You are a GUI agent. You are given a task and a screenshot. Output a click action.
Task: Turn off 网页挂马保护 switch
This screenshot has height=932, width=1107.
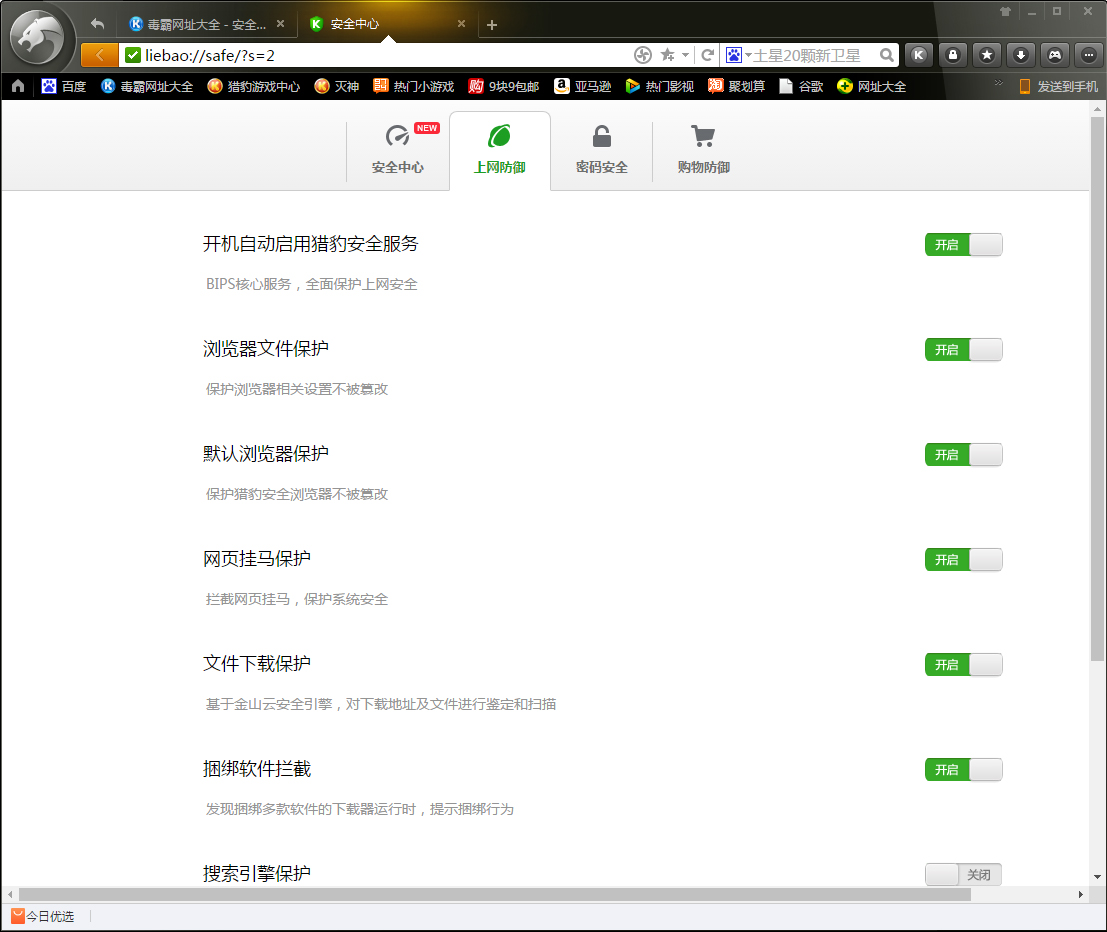pos(963,559)
